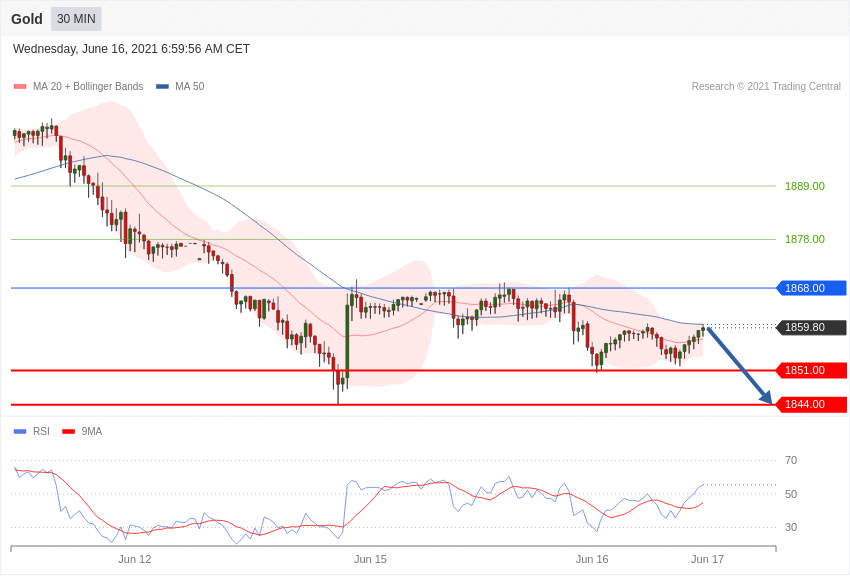Click the Jun 16 date axis label
The height and width of the screenshot is (576, 850).
592,559
